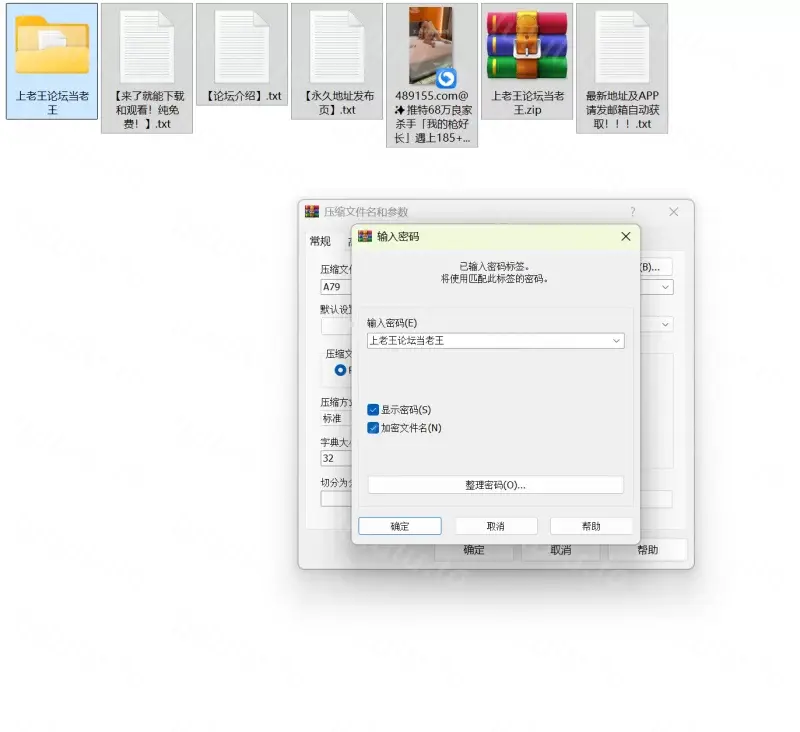The image size is (800, 732).
Task: Select the 【论坛介绍】.txt file icon
Action: [x=241, y=46]
